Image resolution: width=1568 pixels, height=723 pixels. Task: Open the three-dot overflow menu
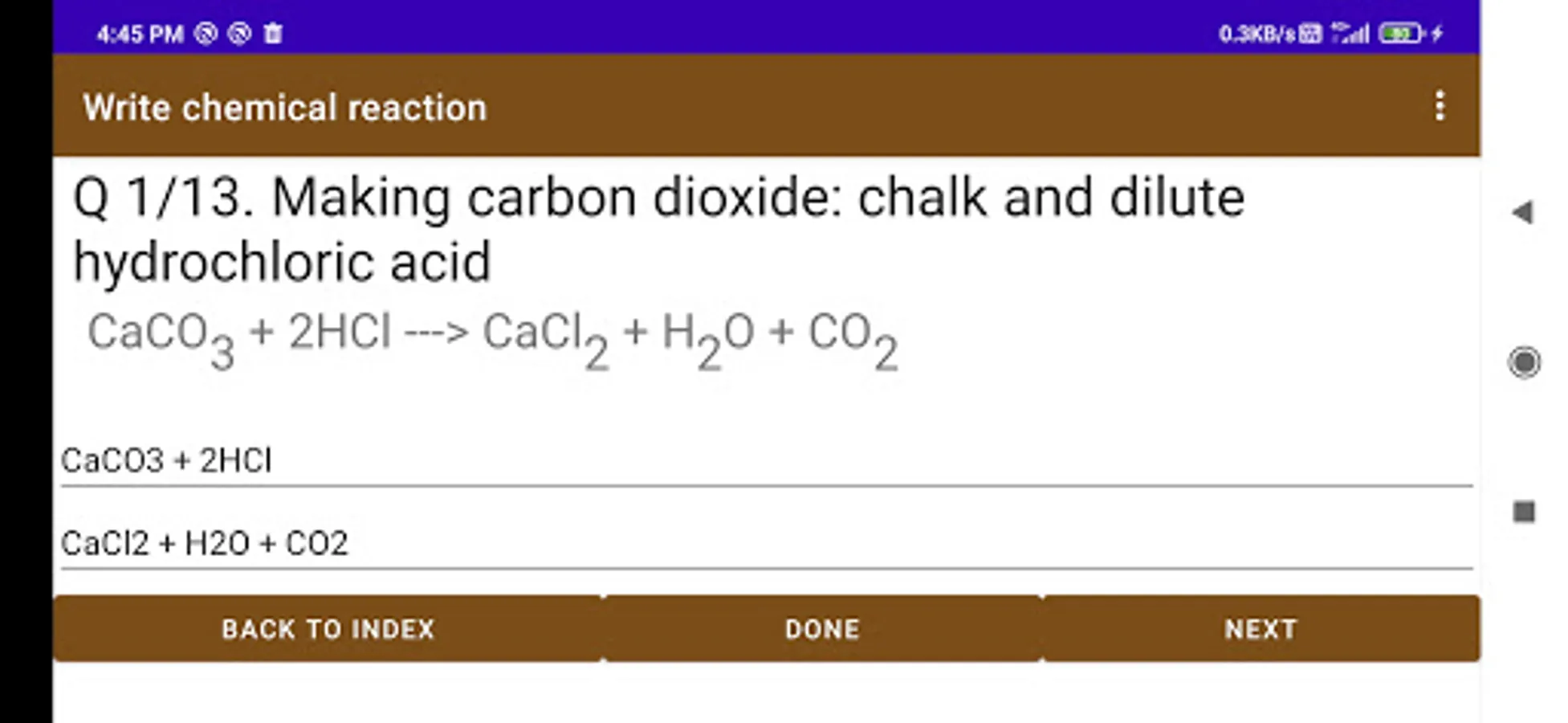point(1440,106)
